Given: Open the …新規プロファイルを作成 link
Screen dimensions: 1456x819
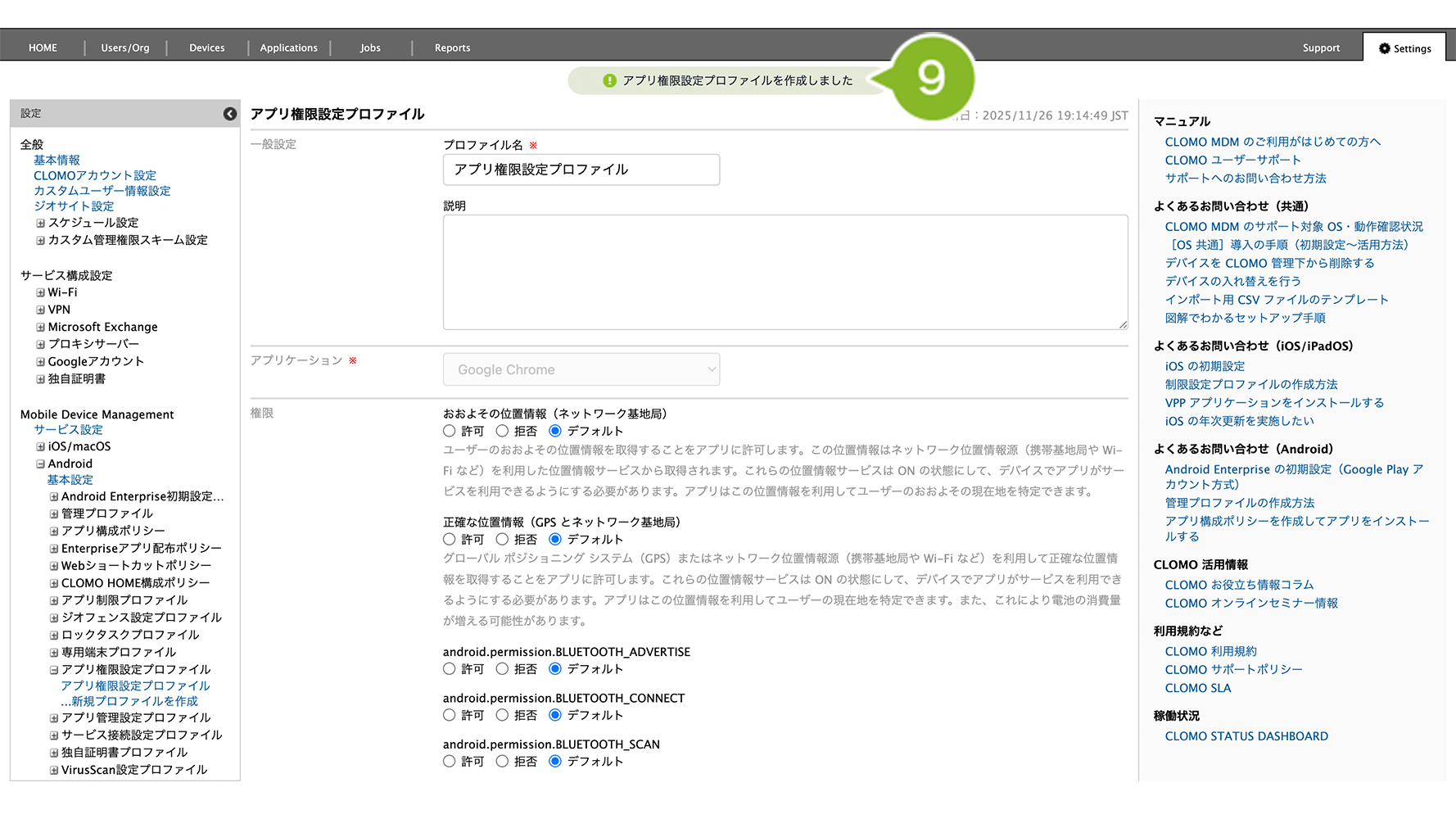Looking at the screenshot, I should click(x=129, y=701).
